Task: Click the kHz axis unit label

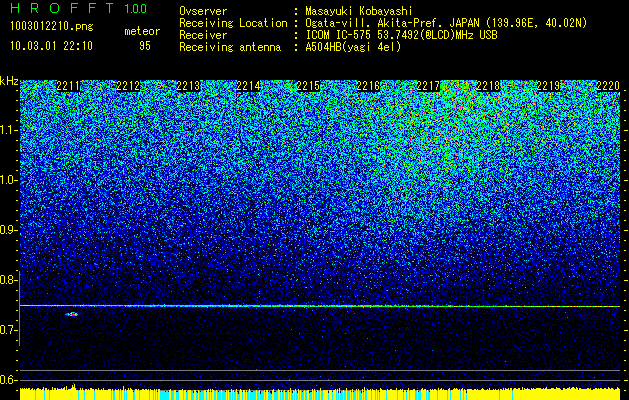Action: [x=9, y=81]
